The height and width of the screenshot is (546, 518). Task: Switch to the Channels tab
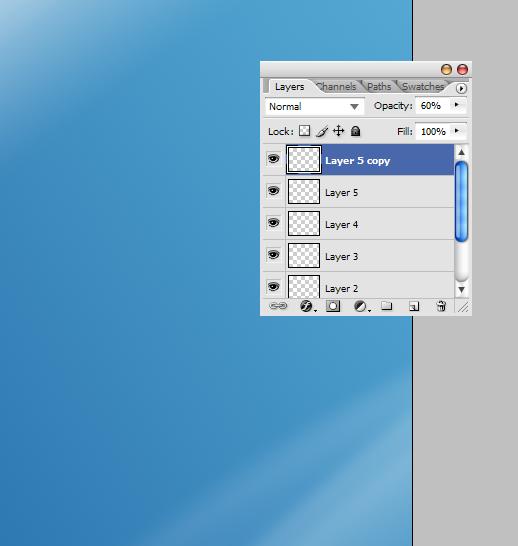[x=337, y=87]
